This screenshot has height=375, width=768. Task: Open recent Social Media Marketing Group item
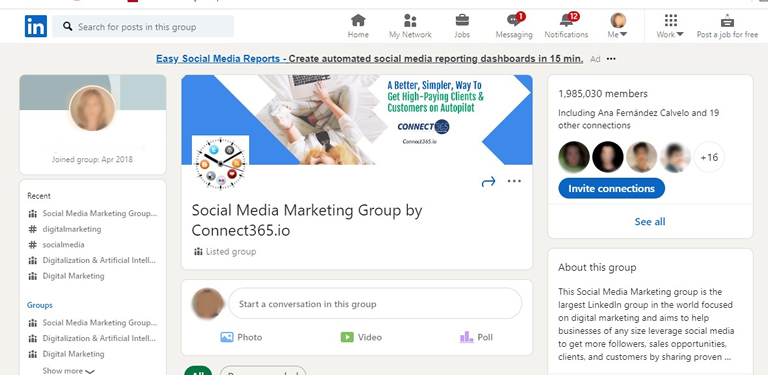coord(93,213)
